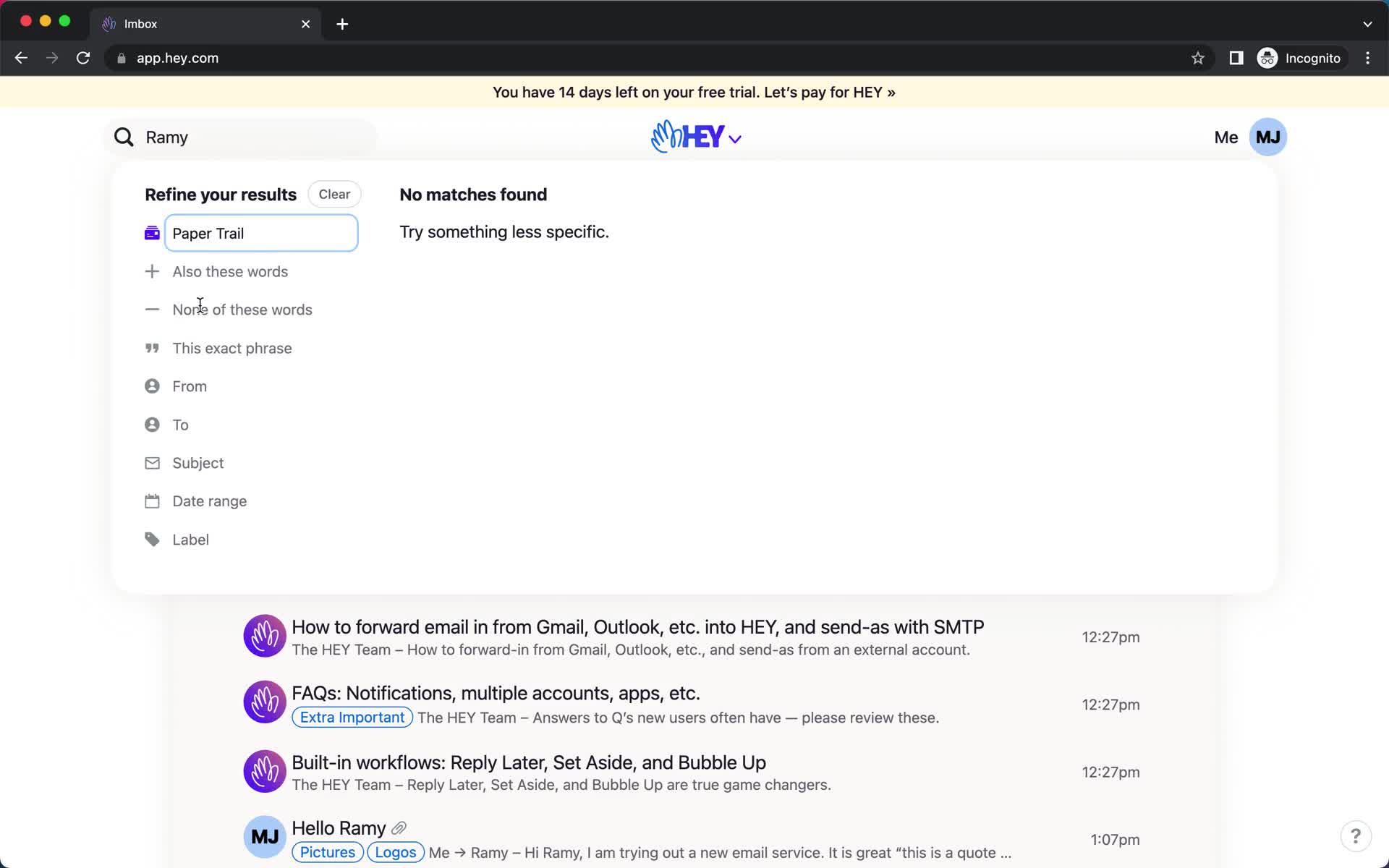Image resolution: width=1389 pixels, height=868 pixels.
Task: Open the HEY logo menu
Action: 696,137
